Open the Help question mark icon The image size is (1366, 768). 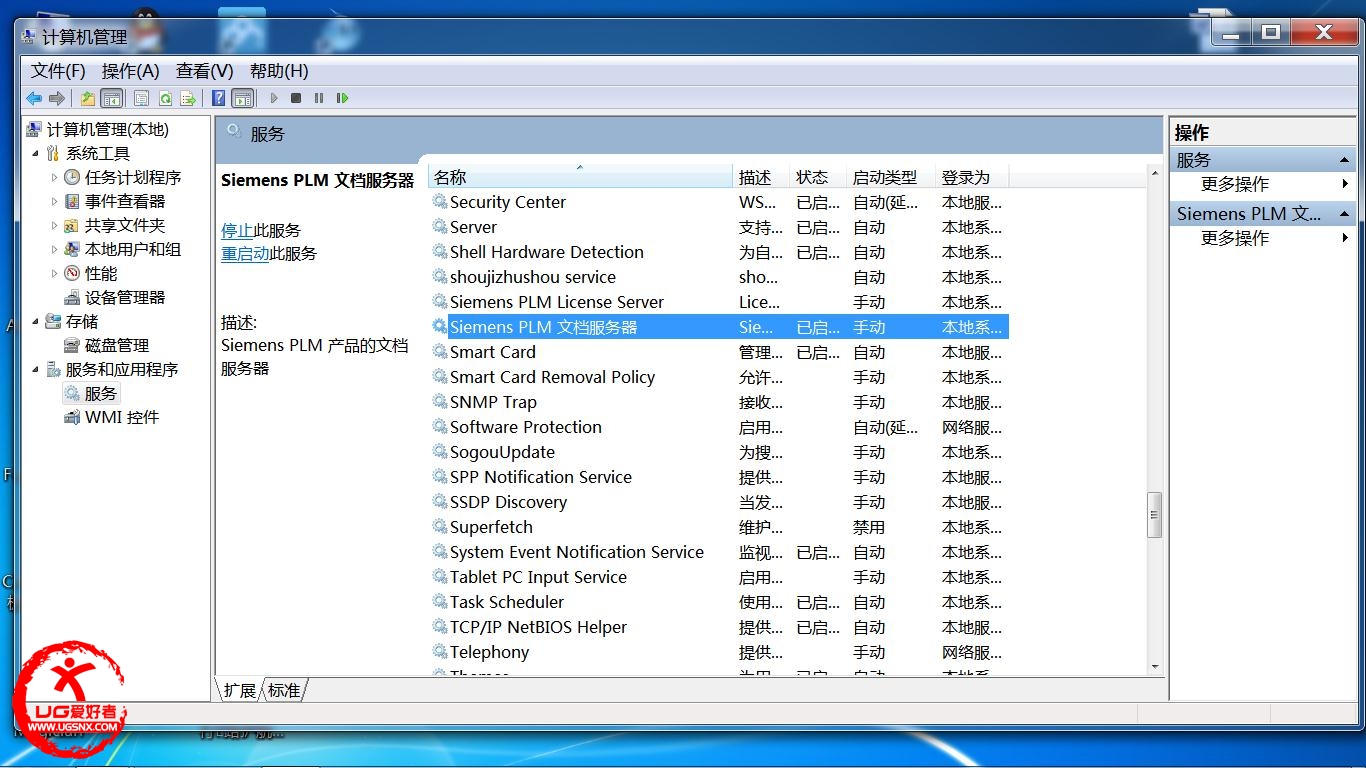[x=218, y=98]
